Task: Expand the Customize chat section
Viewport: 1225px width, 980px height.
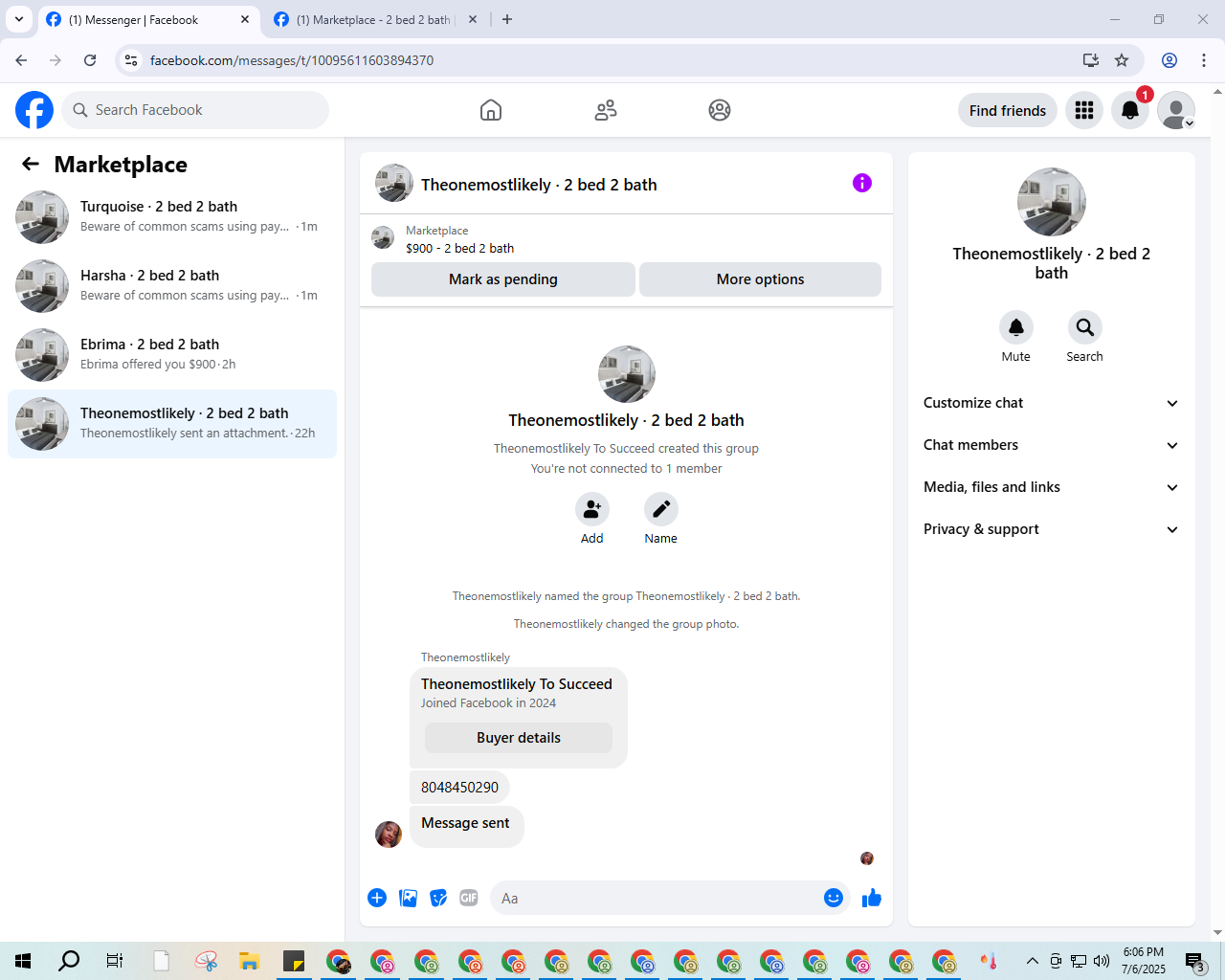Action: pyautogui.click(x=1051, y=403)
